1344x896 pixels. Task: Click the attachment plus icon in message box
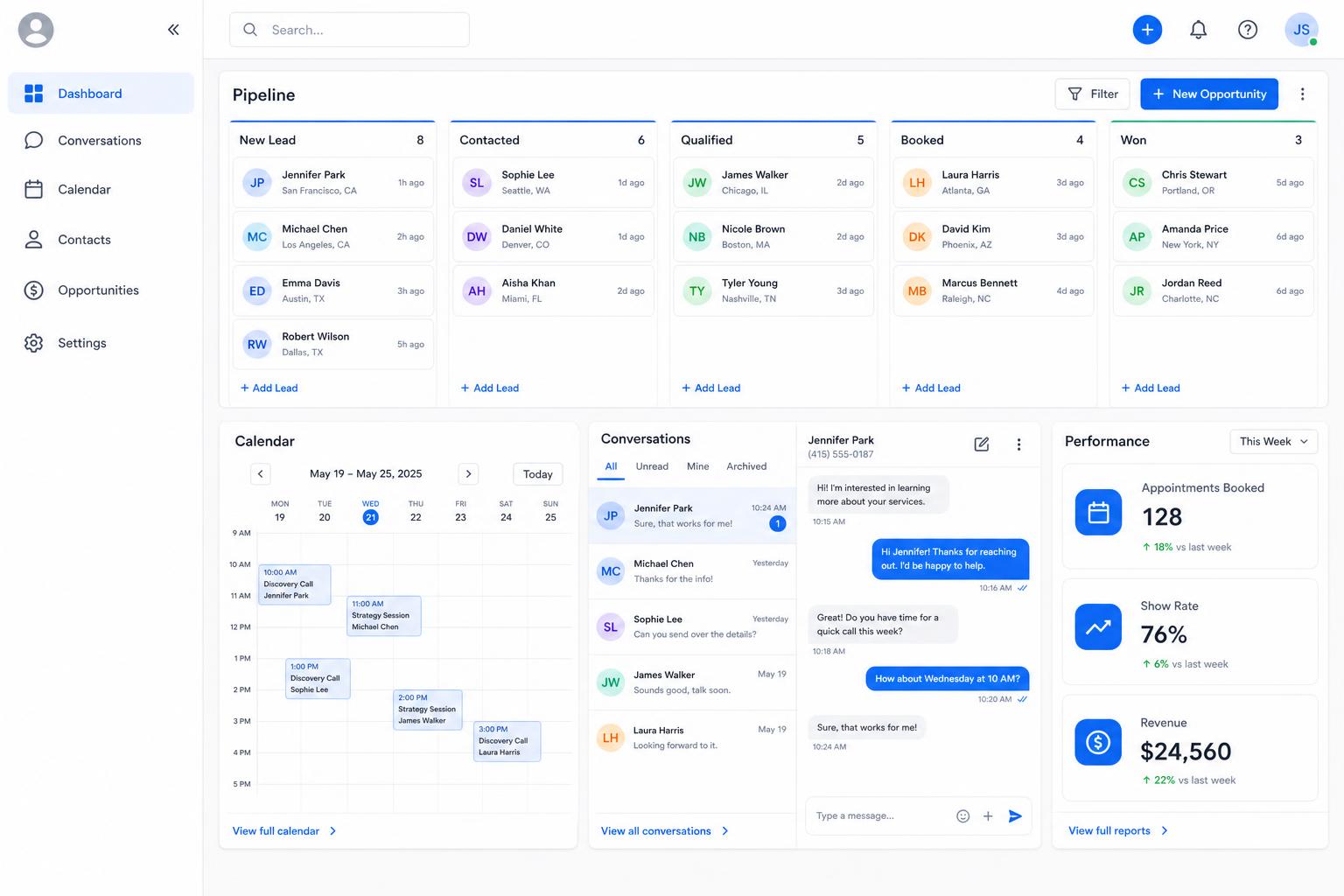pyautogui.click(x=988, y=816)
